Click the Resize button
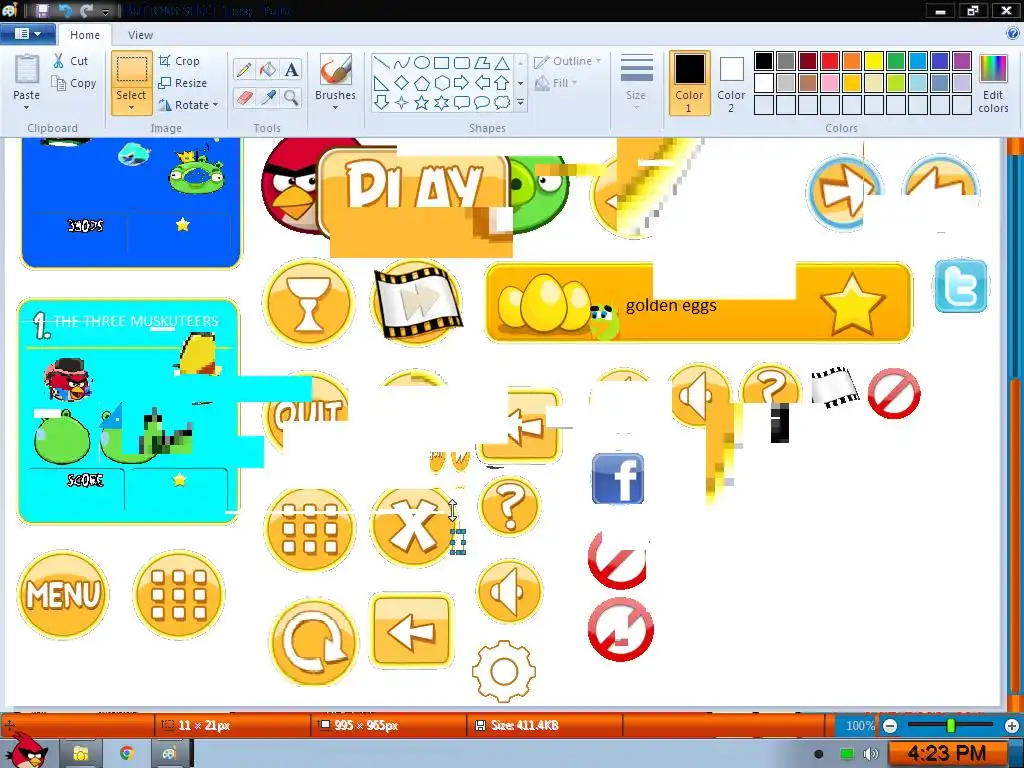 pyautogui.click(x=183, y=83)
